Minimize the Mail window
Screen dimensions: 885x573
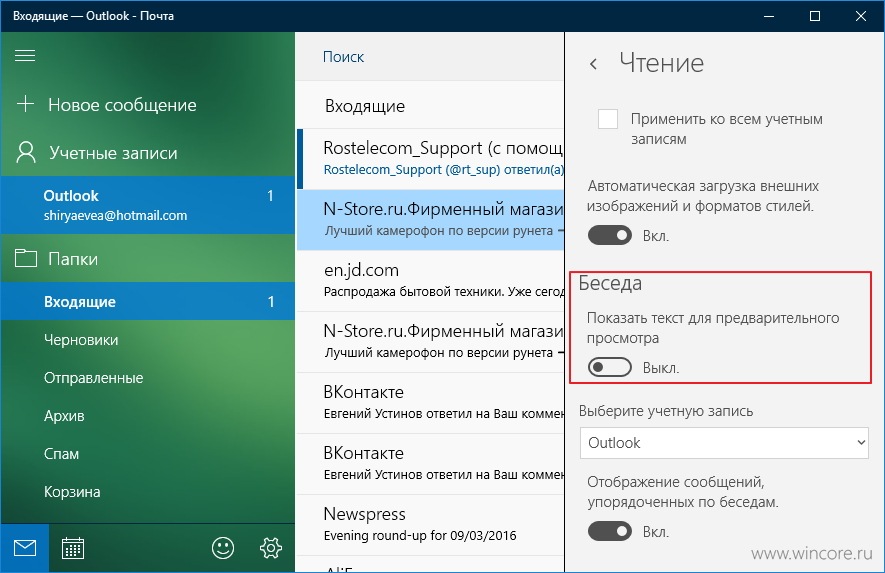pos(769,16)
